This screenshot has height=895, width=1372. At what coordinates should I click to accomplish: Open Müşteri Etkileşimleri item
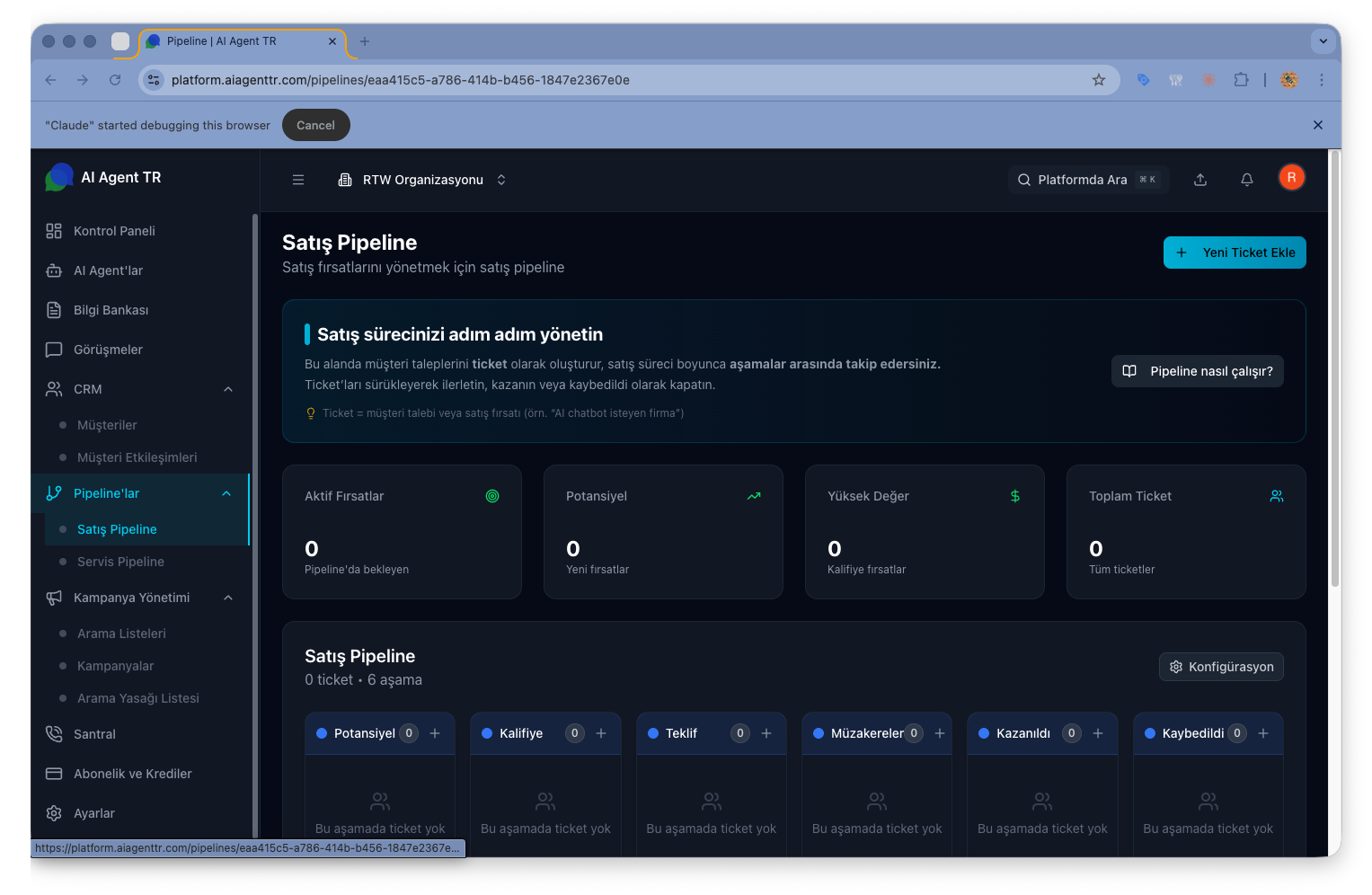[137, 457]
